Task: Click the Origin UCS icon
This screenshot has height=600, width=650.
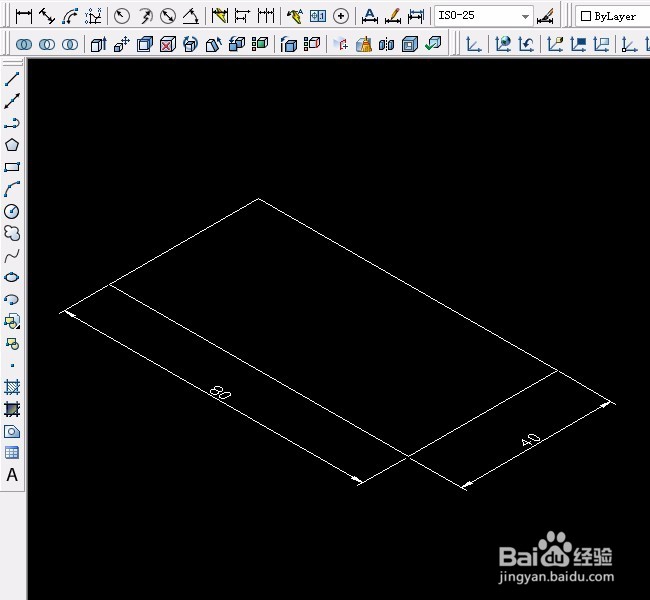Action: (x=629, y=44)
